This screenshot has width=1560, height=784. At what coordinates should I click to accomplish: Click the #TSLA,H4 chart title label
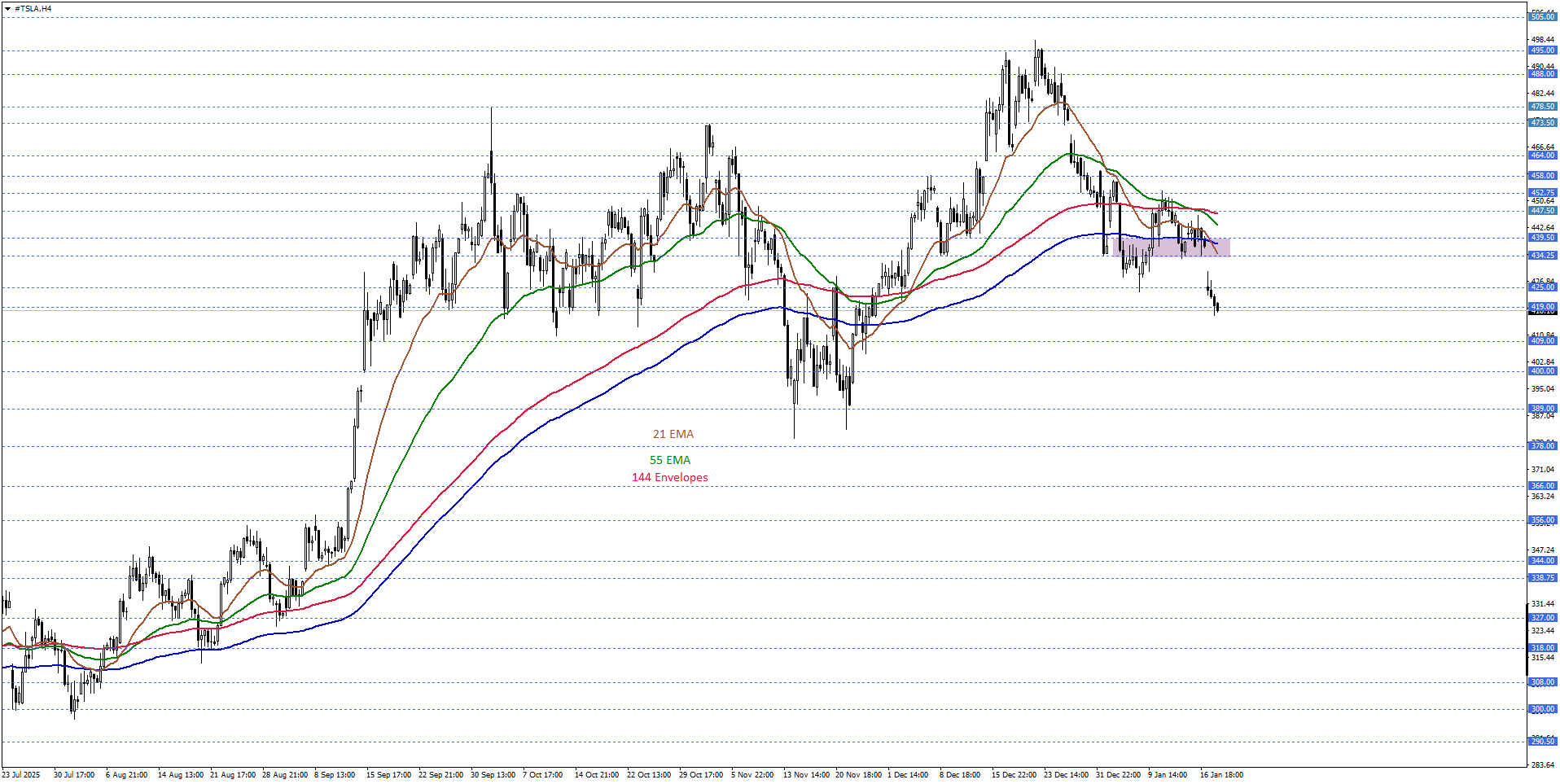[33, 9]
